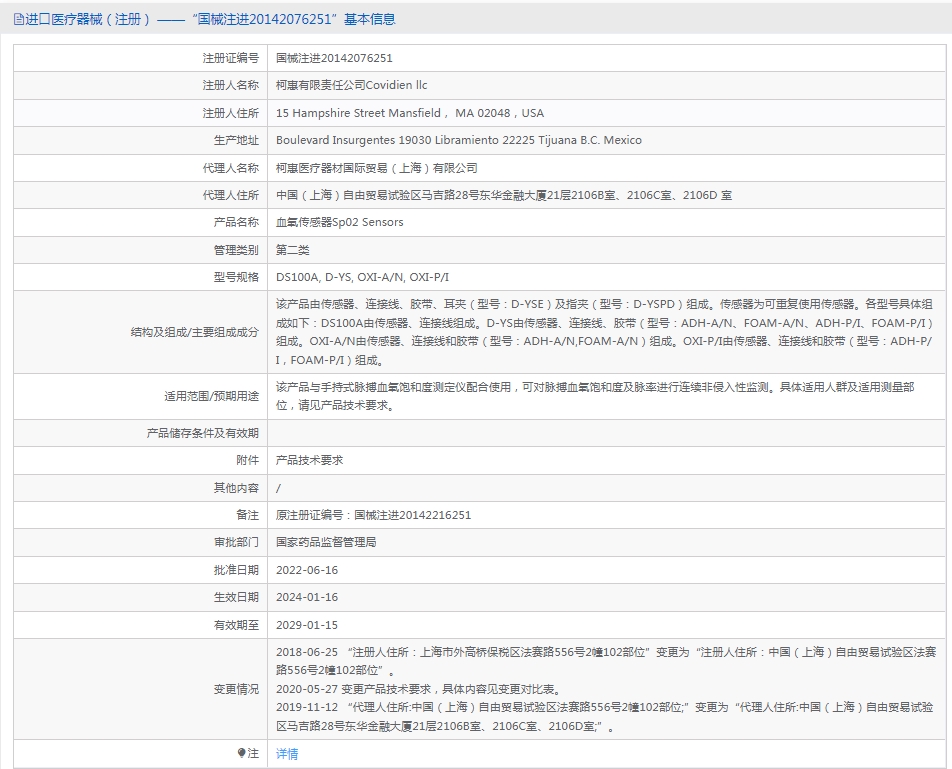Click intended use text starting 该产品与手持式脉搏

tap(595, 396)
